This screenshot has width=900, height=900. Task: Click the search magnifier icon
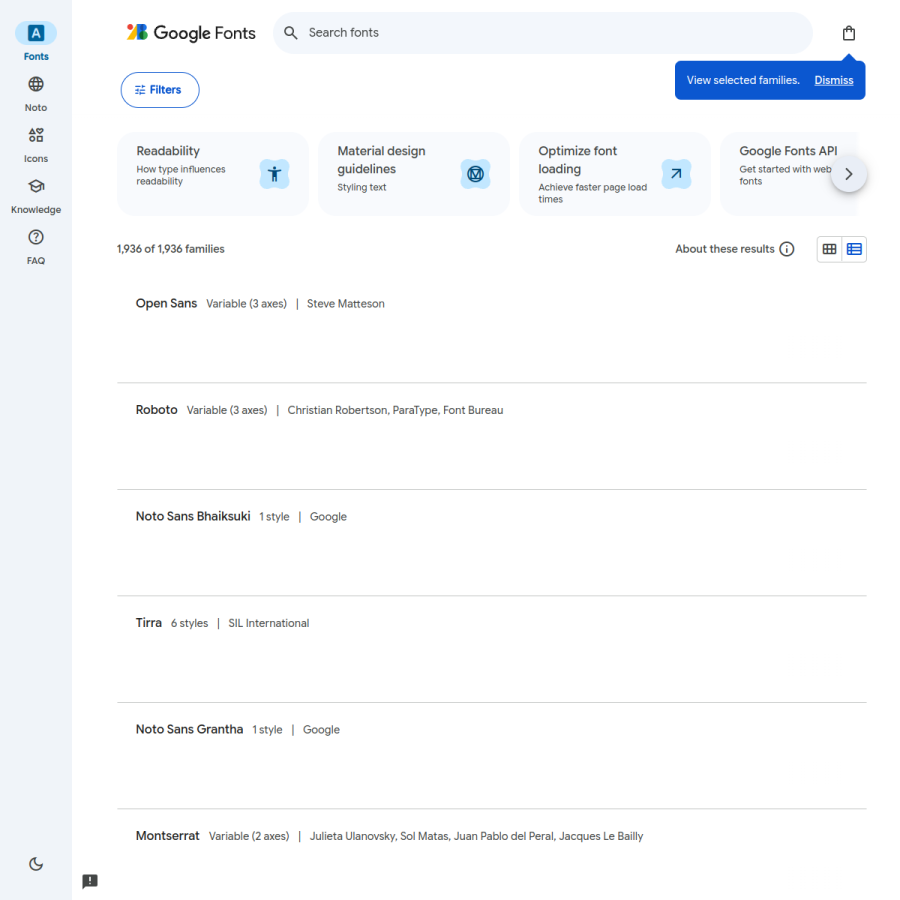(291, 33)
